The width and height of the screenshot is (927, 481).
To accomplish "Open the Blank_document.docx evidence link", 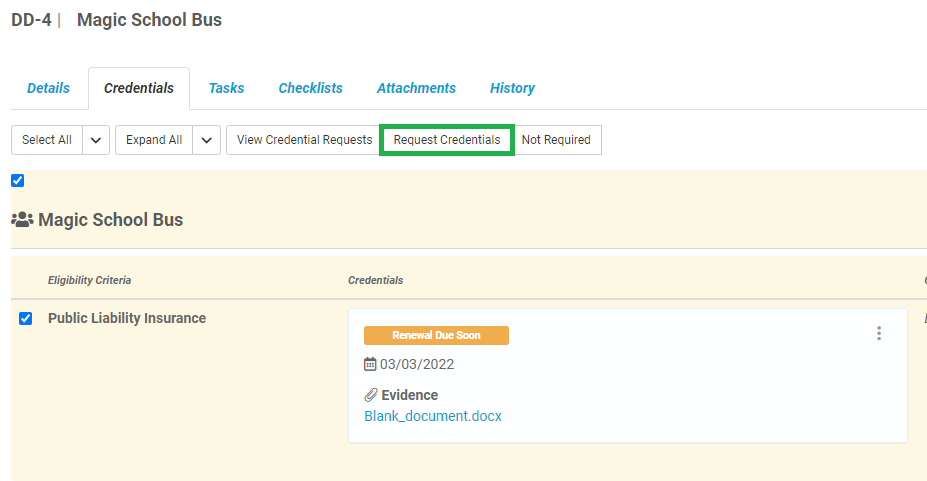I will point(433,416).
